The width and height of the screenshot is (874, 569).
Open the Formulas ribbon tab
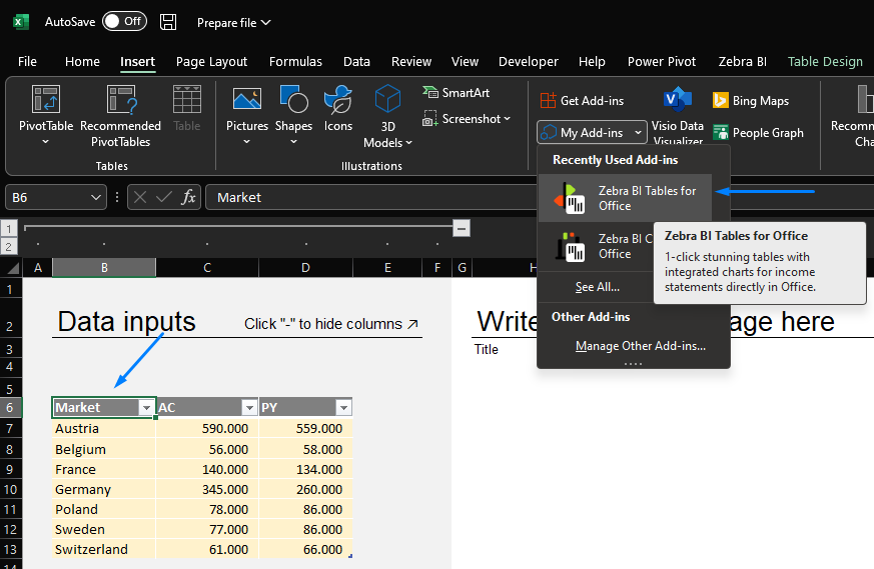tap(295, 61)
